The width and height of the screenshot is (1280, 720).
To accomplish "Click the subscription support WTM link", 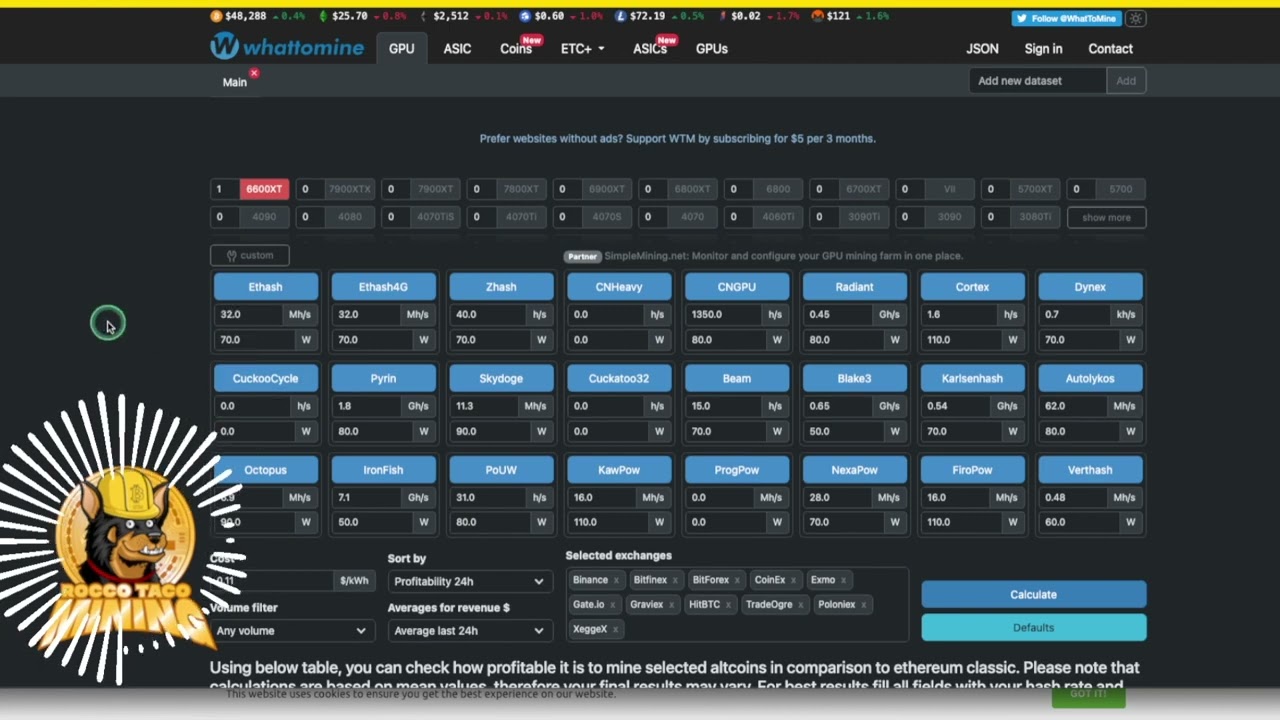I will pos(678,139).
